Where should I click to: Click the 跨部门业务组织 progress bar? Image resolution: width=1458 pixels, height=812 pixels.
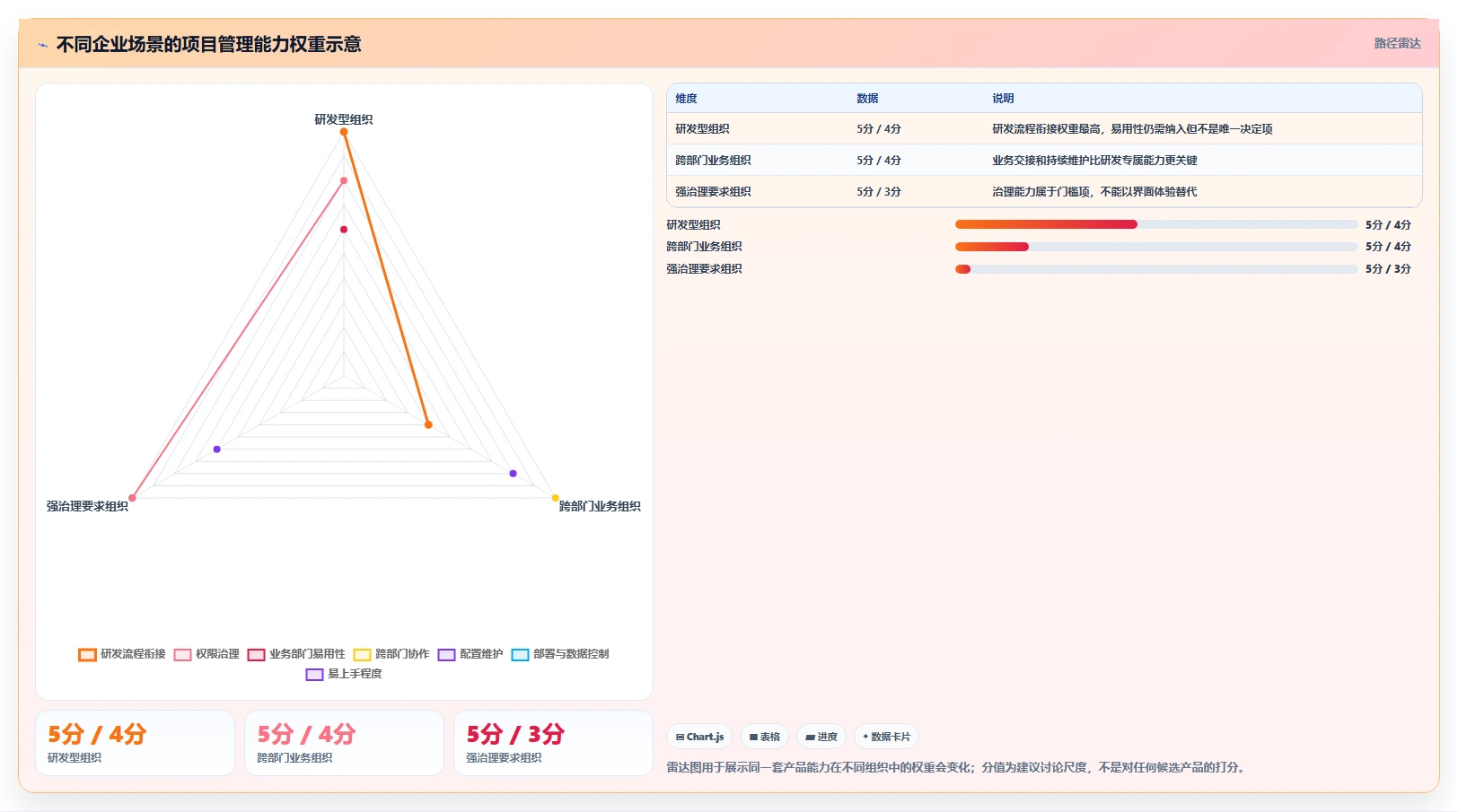point(1156,247)
